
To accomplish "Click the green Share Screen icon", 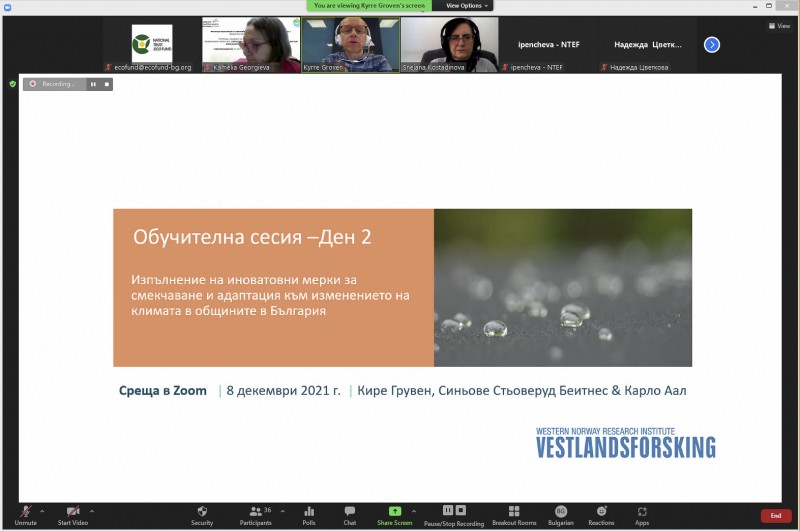I will pos(394,512).
